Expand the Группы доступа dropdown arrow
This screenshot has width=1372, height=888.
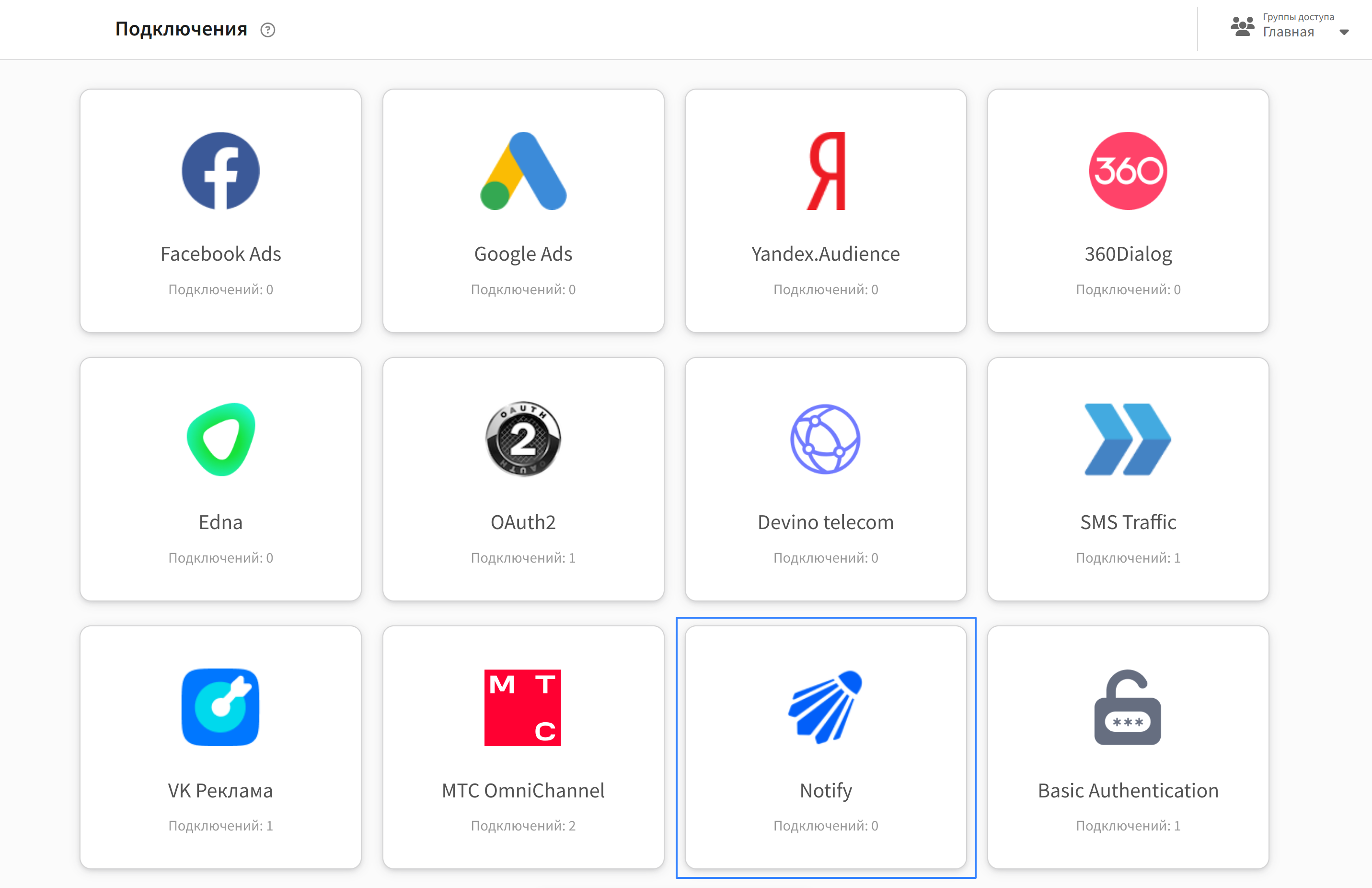coord(1344,32)
